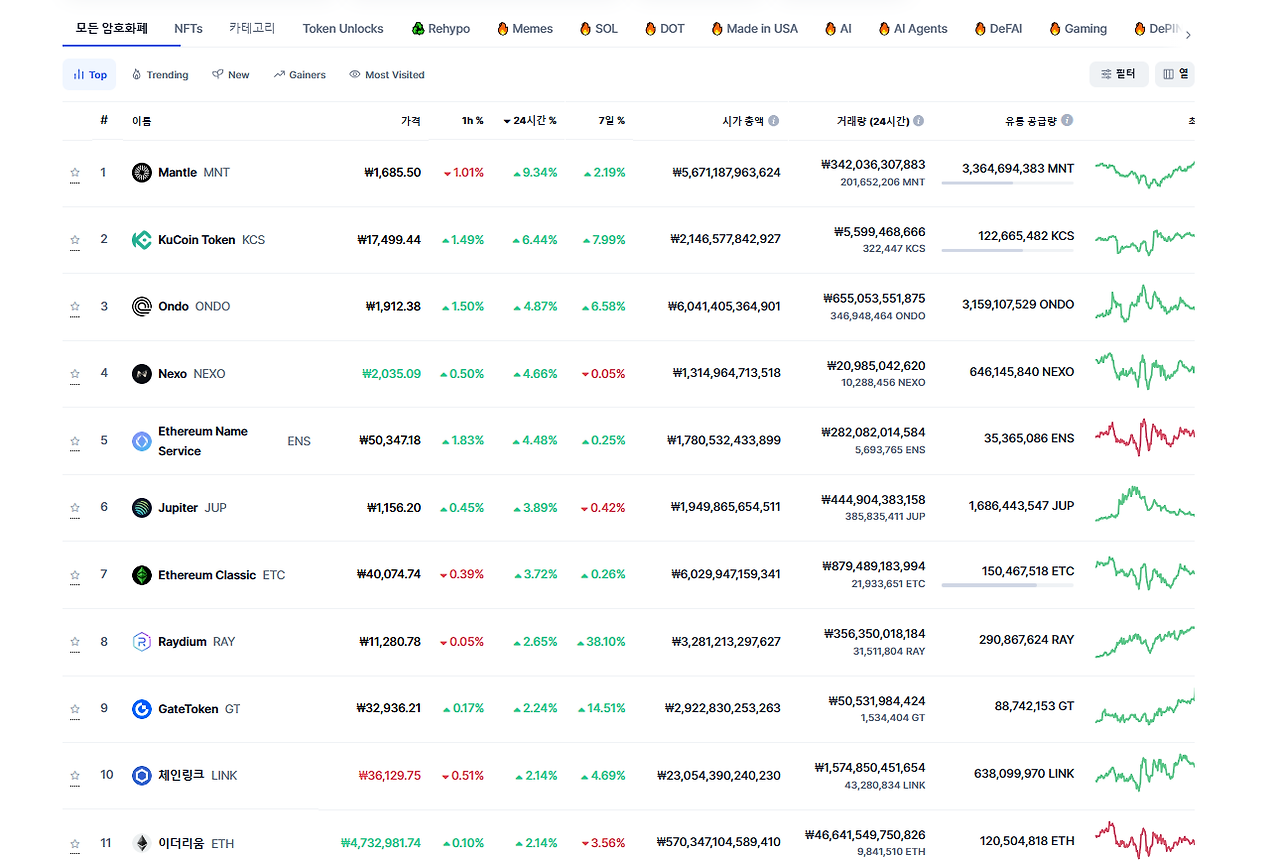Open Raydium RAY coin page
The image size is (1280, 862).
click(196, 642)
